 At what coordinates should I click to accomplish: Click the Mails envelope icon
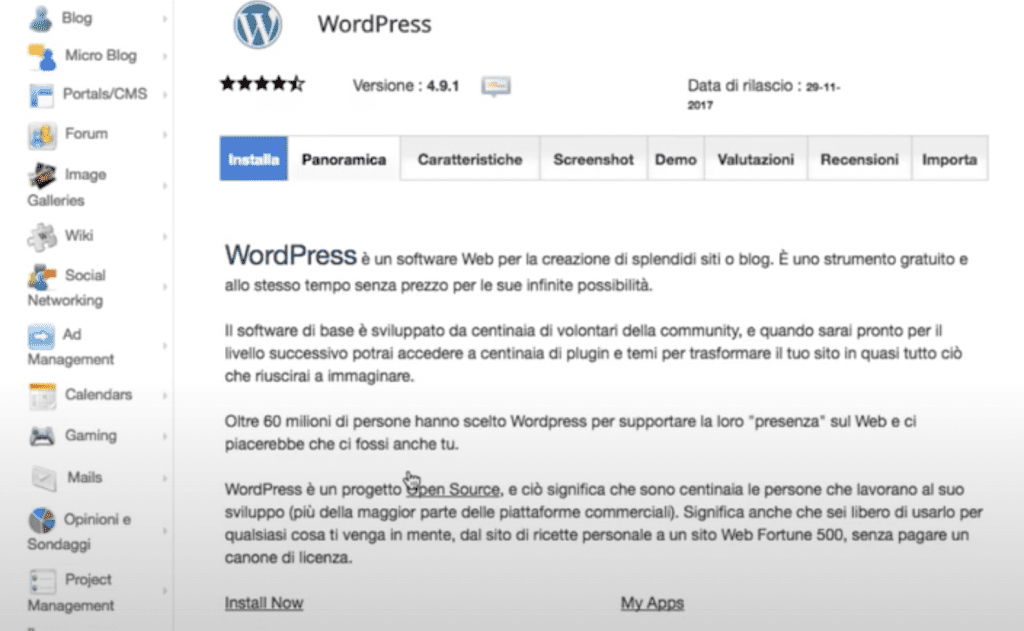(x=44, y=478)
